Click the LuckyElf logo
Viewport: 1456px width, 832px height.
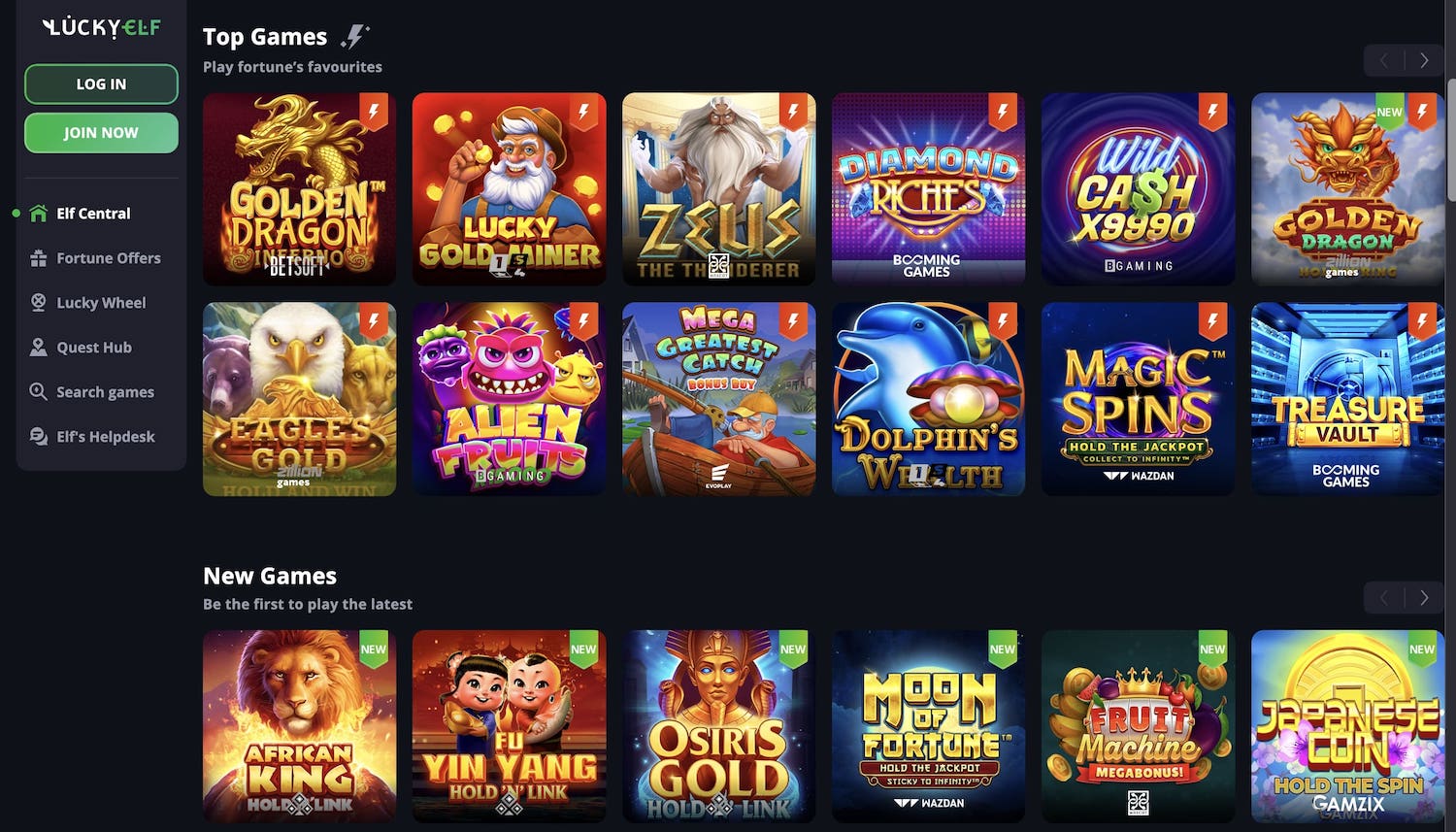(x=101, y=28)
